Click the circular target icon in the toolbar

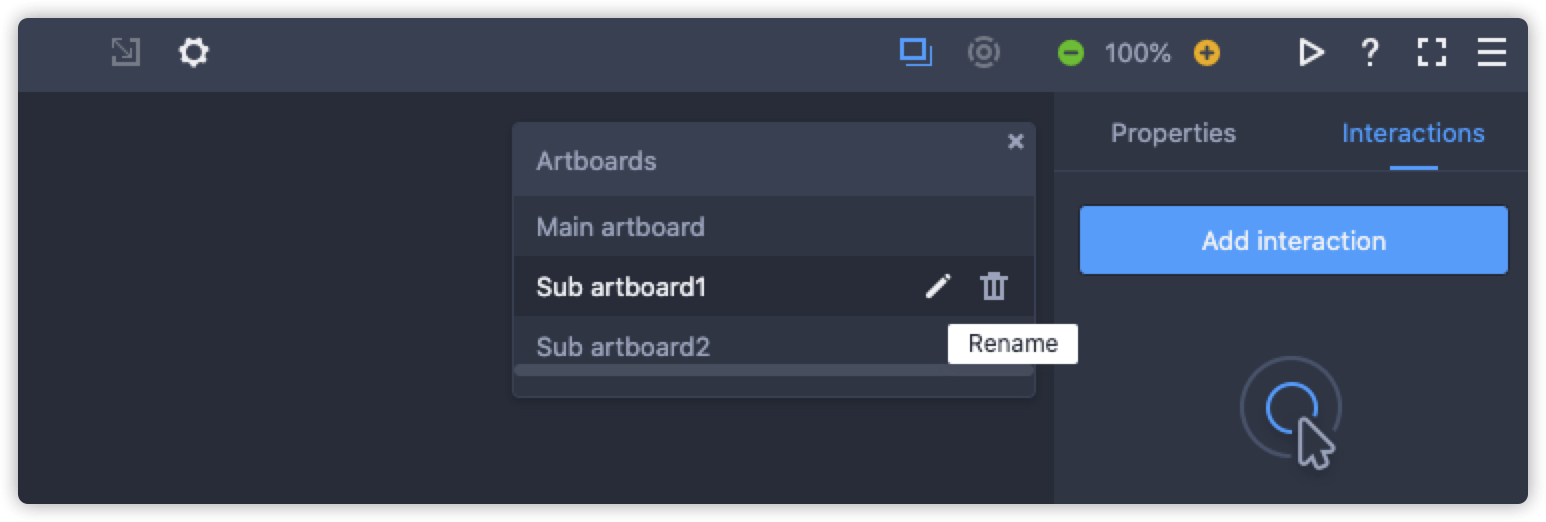[984, 52]
